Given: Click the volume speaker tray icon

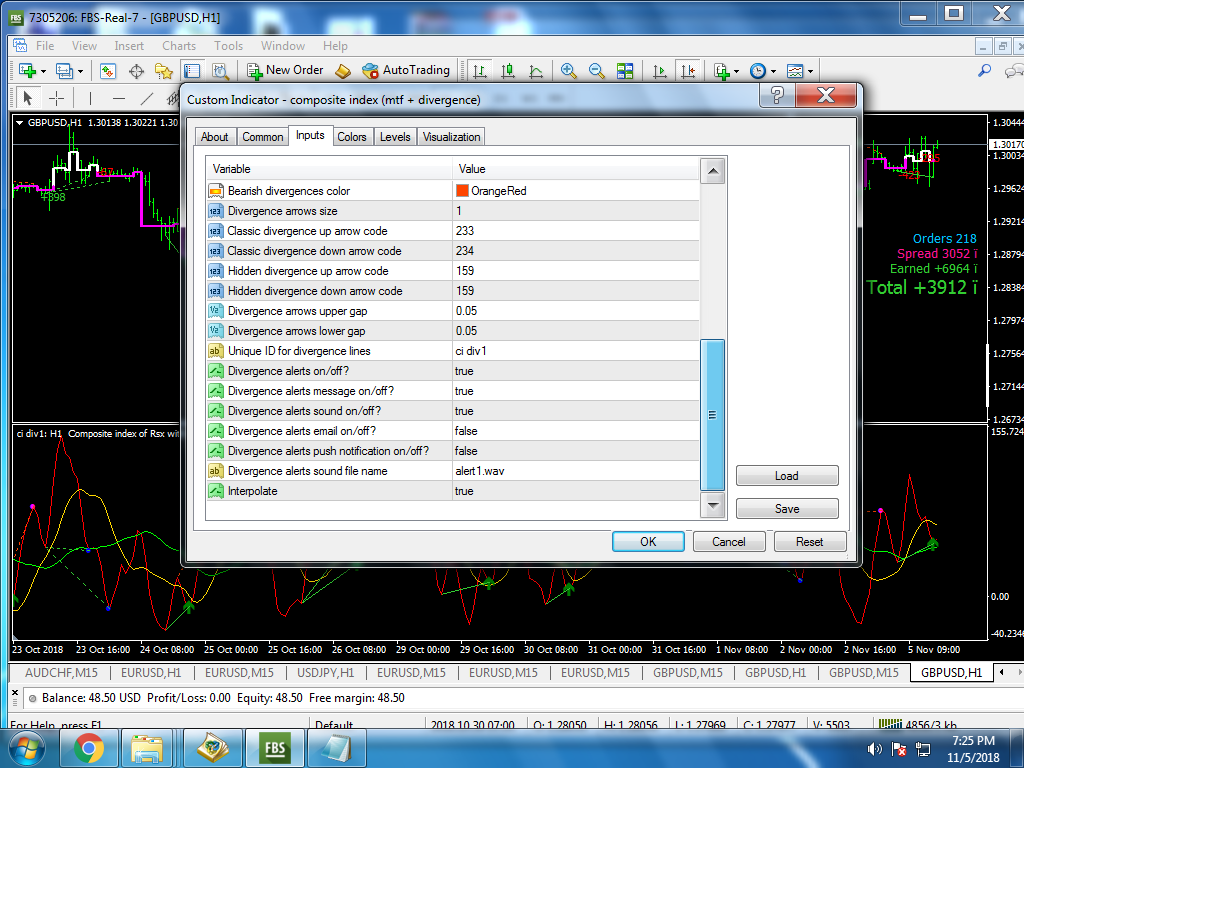Looking at the screenshot, I should 875,749.
